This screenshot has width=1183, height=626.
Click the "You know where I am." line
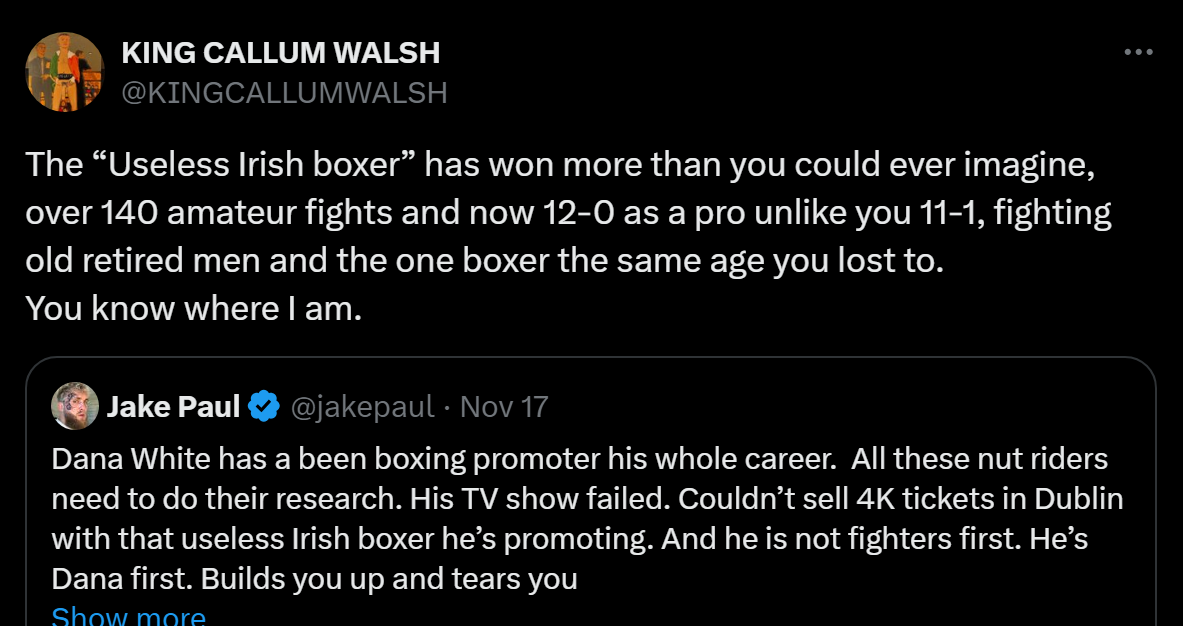point(192,309)
